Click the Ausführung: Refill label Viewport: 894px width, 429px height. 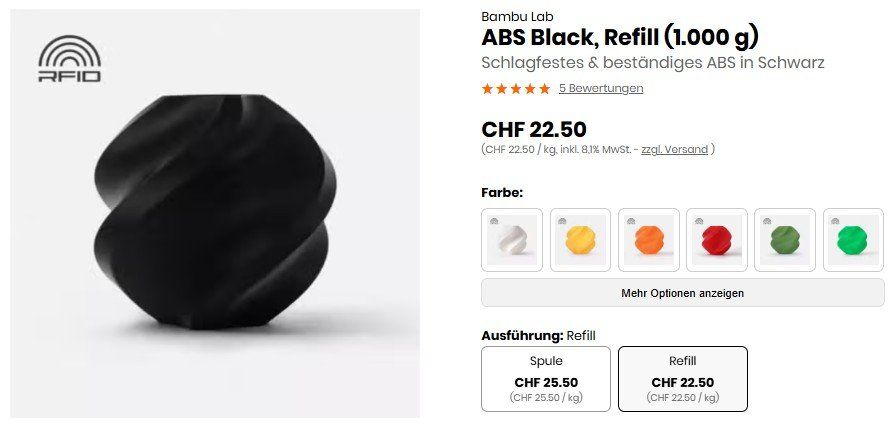[538, 335]
